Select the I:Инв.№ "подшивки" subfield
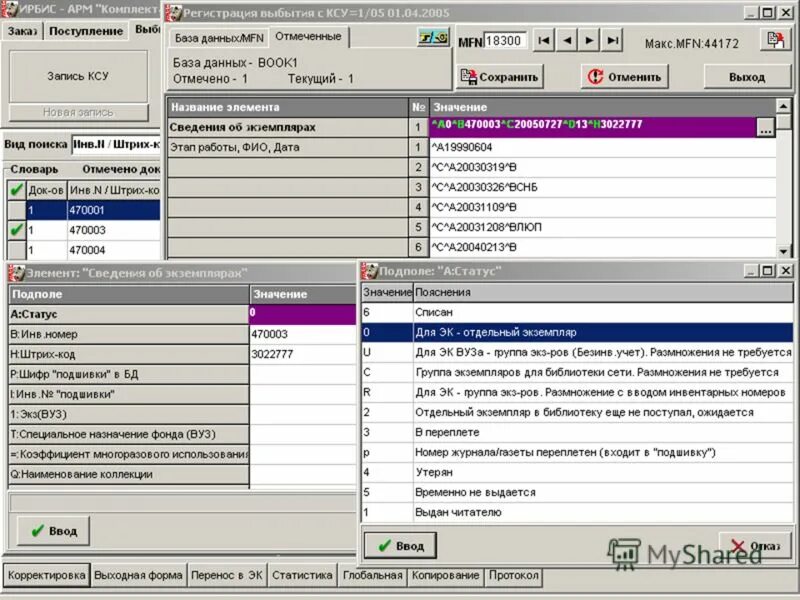Viewport: 800px width, 600px height. pos(129,394)
